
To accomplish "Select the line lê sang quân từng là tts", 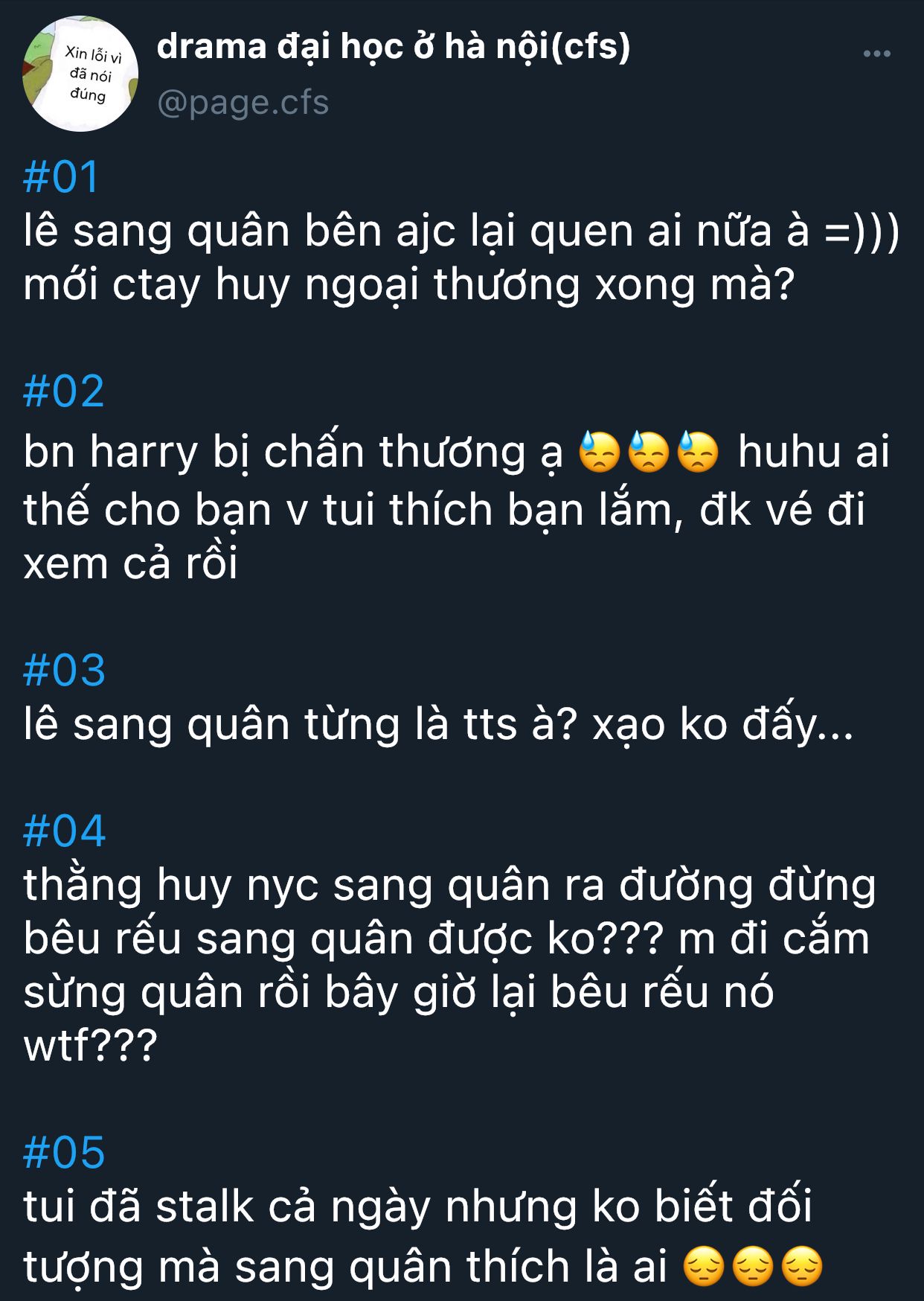I will (x=438, y=723).
